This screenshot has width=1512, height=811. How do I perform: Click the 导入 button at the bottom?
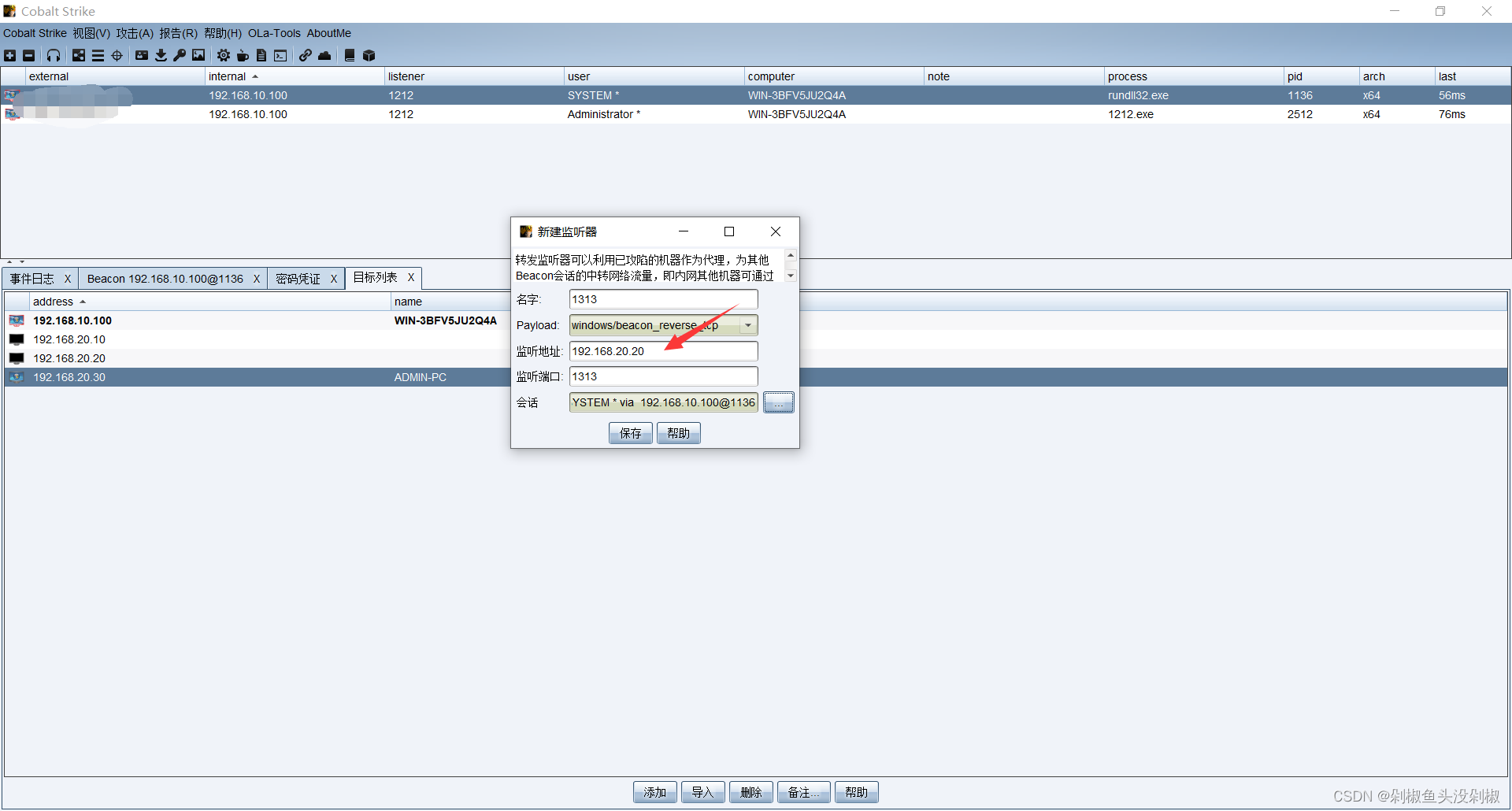pyautogui.click(x=703, y=792)
